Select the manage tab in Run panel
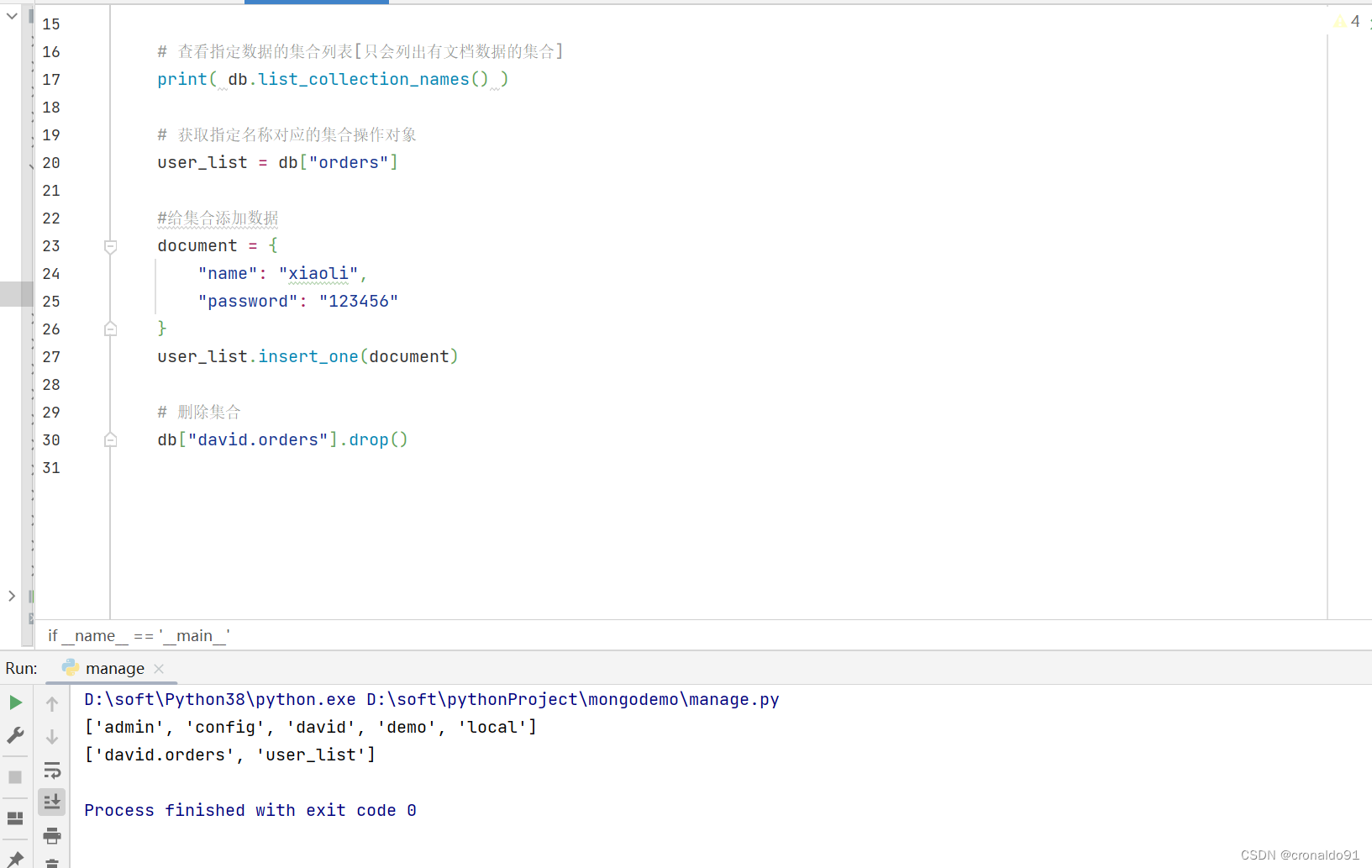The width and height of the screenshot is (1372, 868). [115, 669]
